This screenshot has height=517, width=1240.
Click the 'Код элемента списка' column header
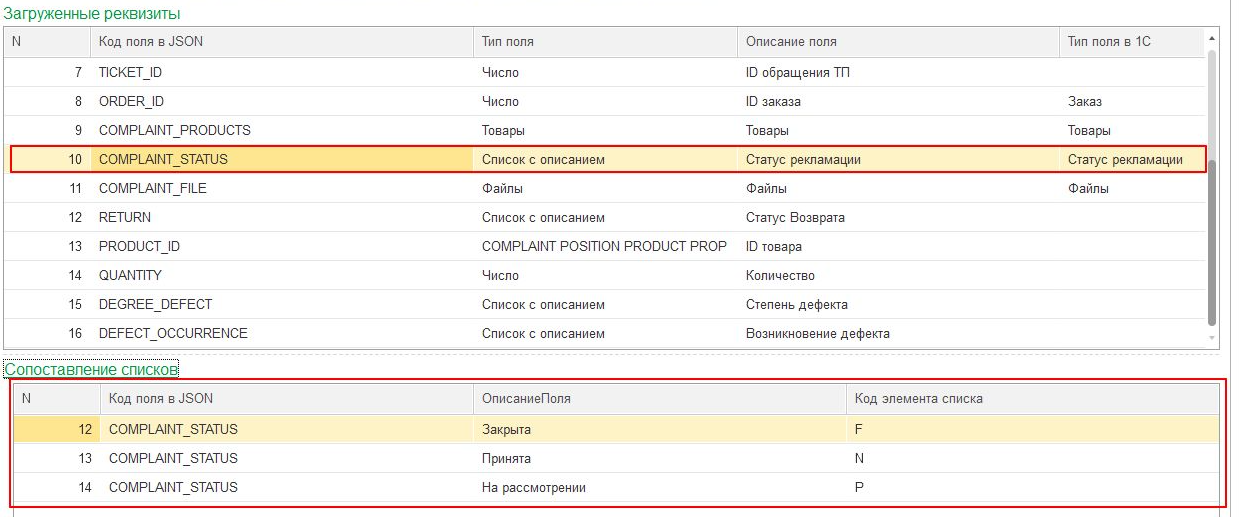coord(918,398)
